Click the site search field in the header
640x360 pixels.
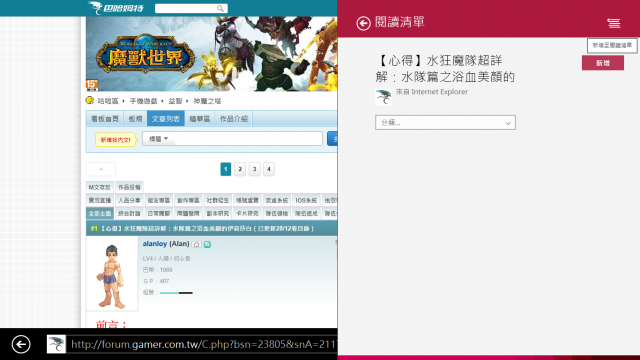(x=191, y=8)
